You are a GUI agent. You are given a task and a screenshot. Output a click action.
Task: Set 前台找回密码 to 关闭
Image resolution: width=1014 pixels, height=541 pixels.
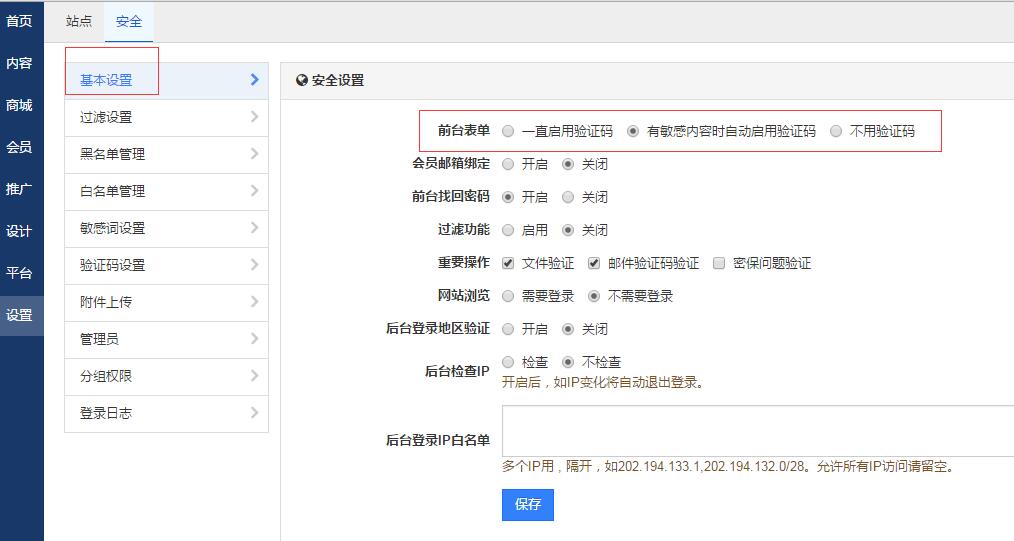[568, 197]
